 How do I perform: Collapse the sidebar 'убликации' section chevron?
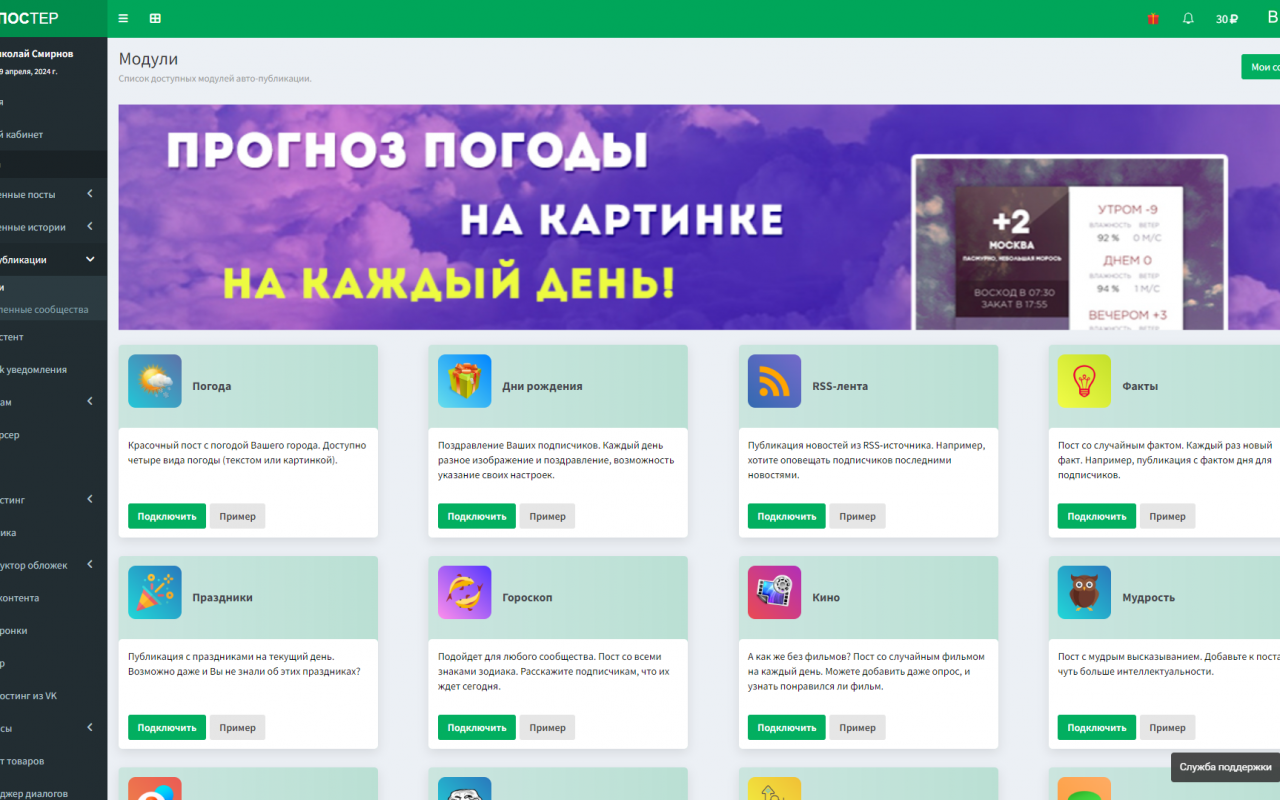coord(90,259)
